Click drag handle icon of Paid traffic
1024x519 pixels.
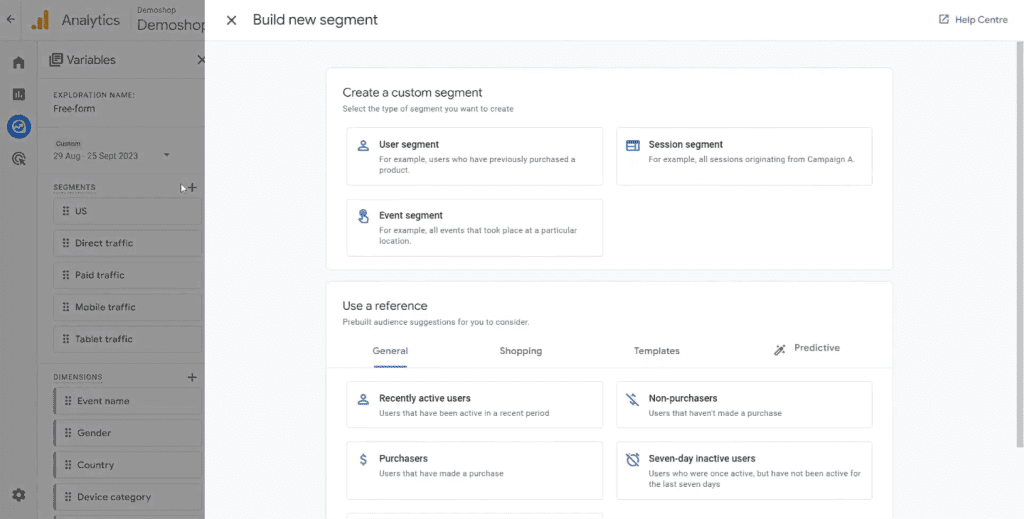point(65,275)
